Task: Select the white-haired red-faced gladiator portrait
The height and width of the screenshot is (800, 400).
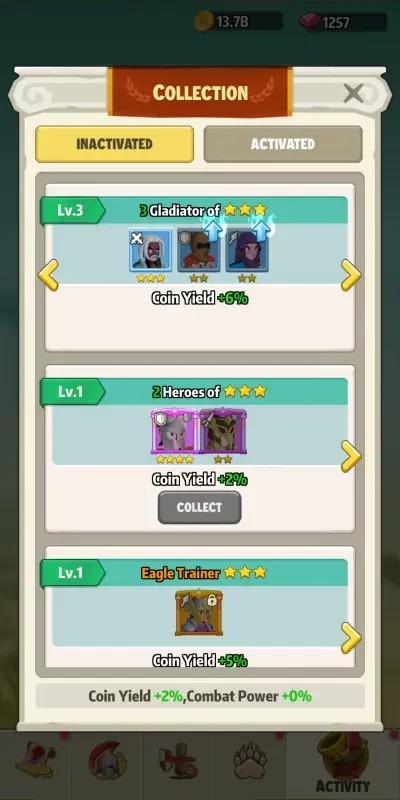Action: pos(151,250)
